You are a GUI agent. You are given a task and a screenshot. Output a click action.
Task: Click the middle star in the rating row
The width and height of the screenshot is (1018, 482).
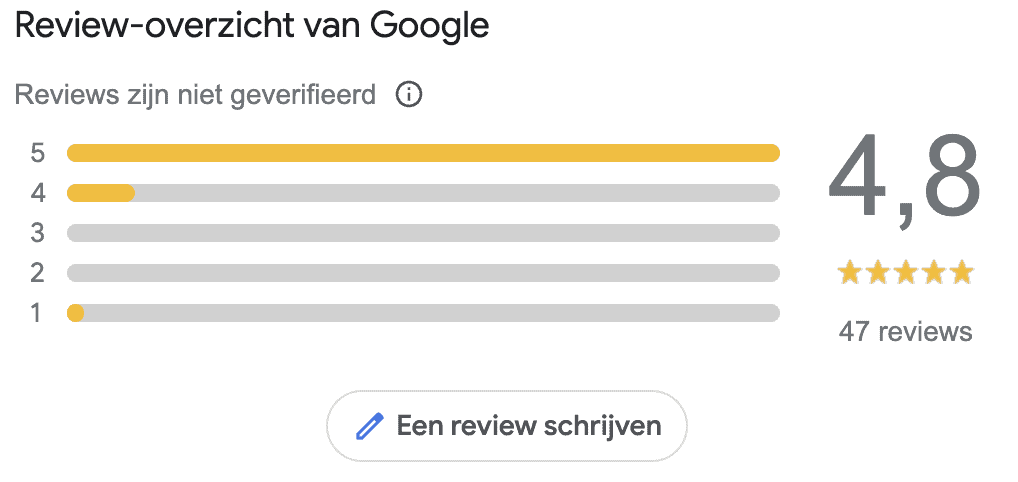[x=906, y=272]
